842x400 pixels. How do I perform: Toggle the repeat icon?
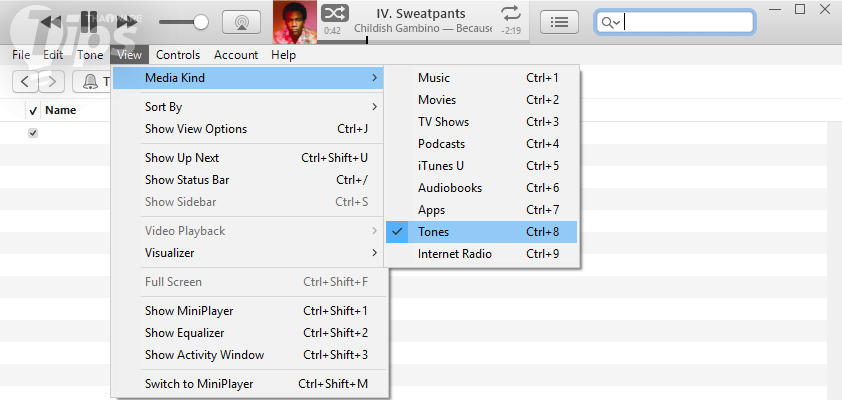click(x=511, y=13)
